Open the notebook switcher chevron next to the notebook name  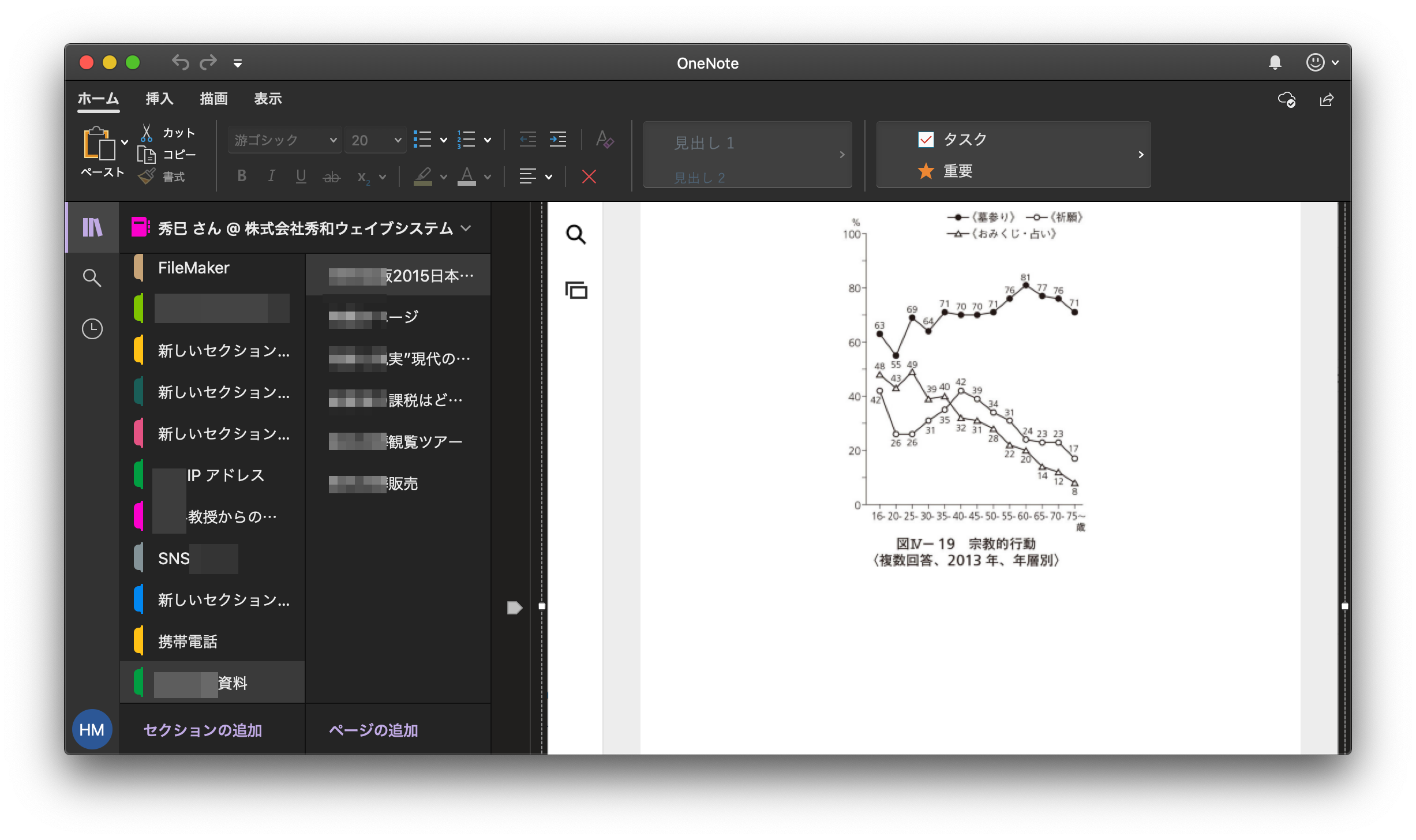(x=465, y=228)
